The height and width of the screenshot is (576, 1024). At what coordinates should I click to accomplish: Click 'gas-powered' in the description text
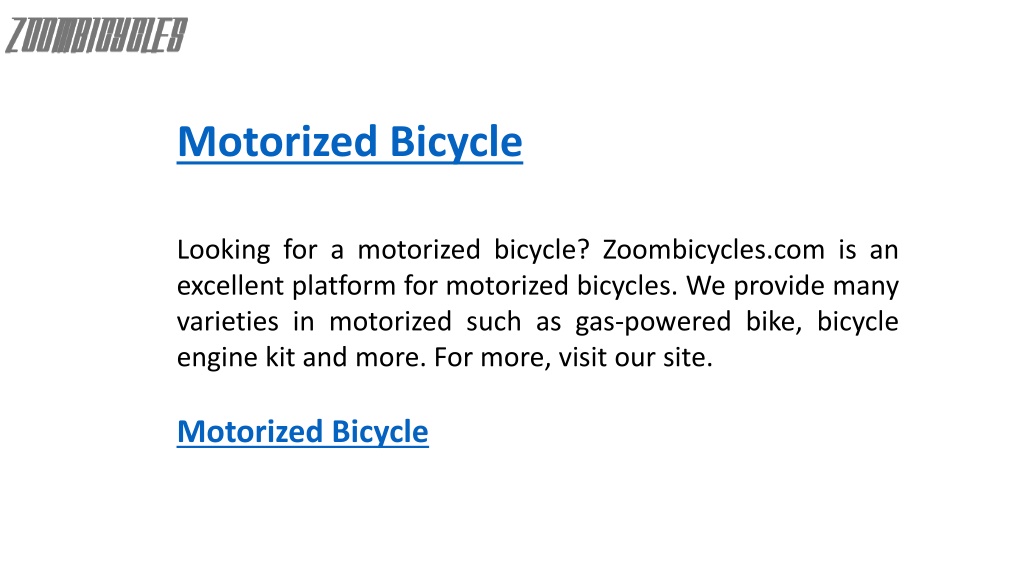tap(652, 323)
